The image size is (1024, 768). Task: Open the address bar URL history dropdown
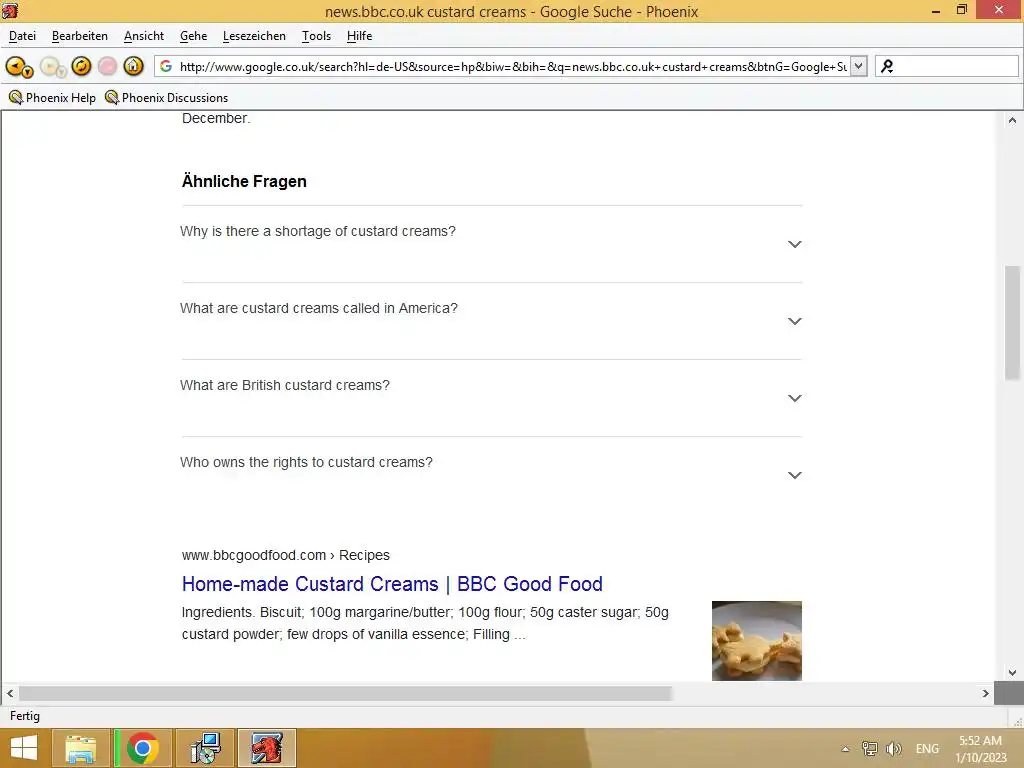click(x=859, y=66)
